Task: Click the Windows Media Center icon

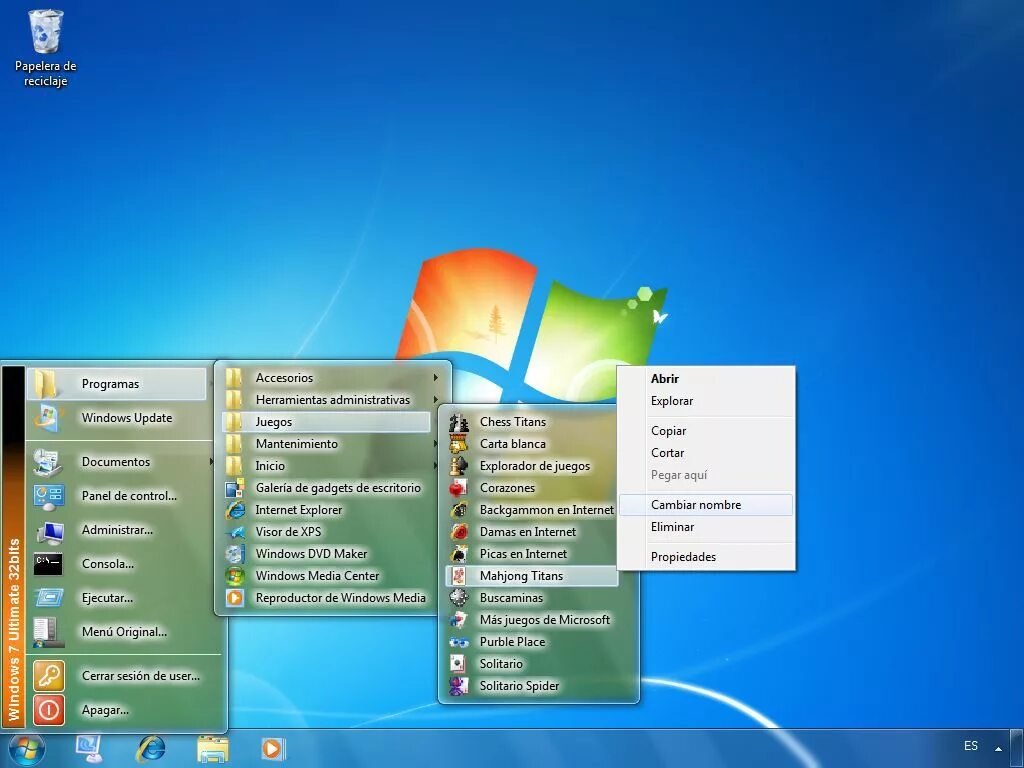Action: 234,576
